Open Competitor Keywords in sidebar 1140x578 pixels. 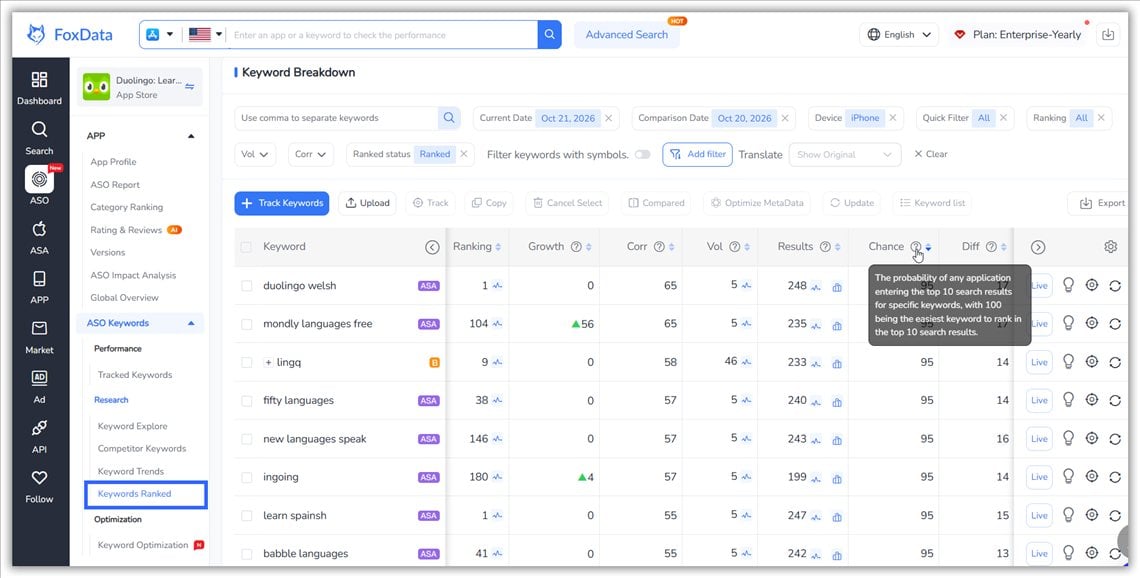click(x=142, y=449)
